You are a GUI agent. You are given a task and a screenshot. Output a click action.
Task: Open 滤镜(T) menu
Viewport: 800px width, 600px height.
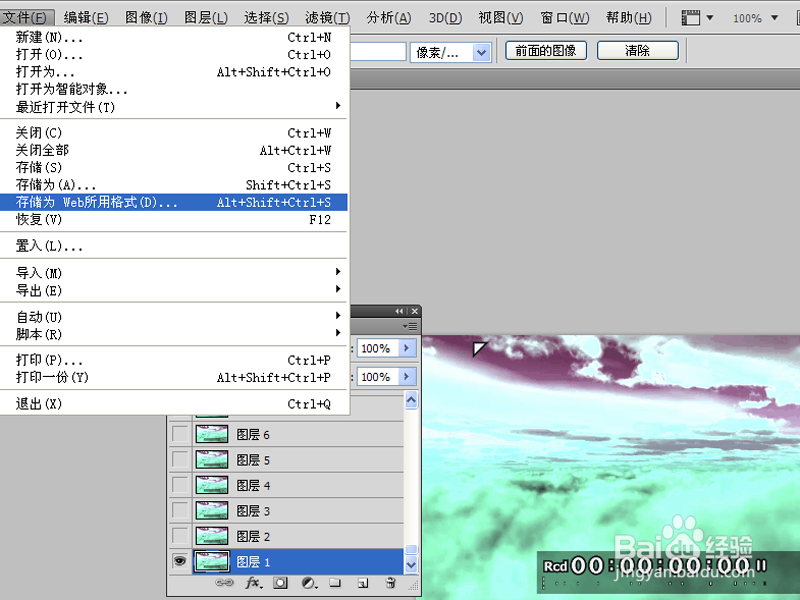pyautogui.click(x=328, y=18)
